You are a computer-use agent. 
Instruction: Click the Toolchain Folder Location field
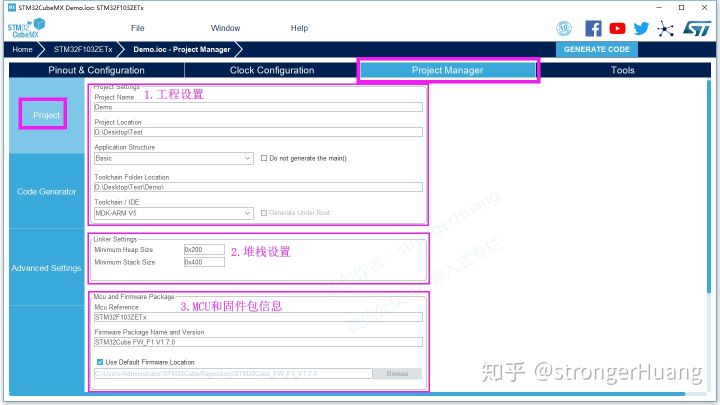(258, 187)
